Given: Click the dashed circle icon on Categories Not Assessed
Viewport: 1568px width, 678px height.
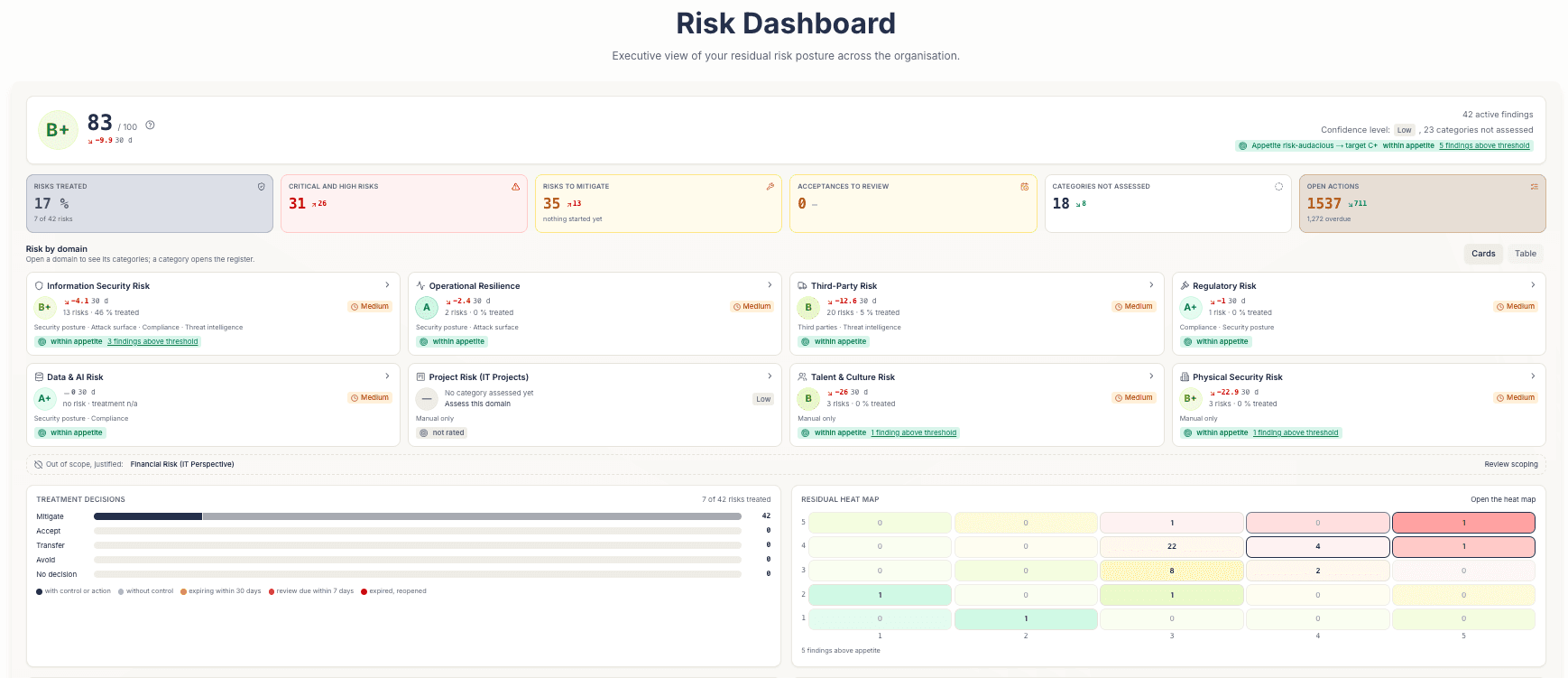Looking at the screenshot, I should coord(1278,187).
